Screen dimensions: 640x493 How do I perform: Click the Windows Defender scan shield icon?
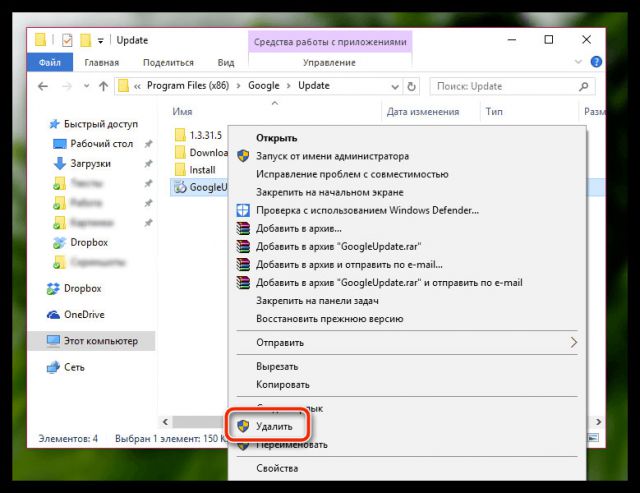tap(243, 211)
